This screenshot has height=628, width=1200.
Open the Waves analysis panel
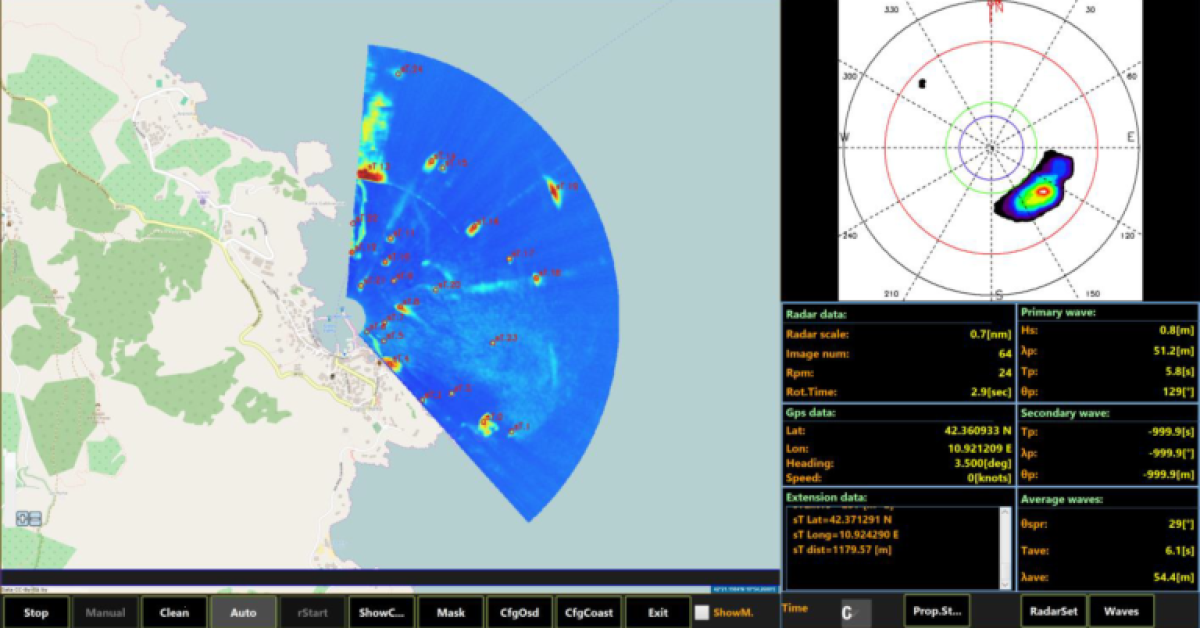tap(1122, 611)
